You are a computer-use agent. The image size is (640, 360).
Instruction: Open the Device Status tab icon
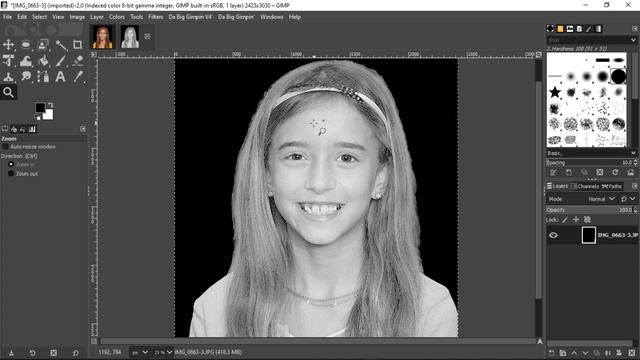tap(14, 129)
